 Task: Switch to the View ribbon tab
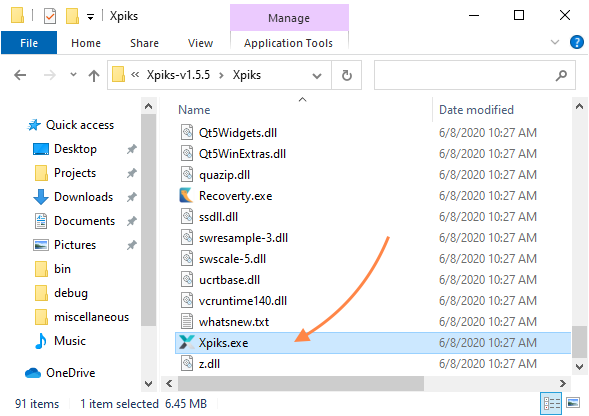[200, 43]
